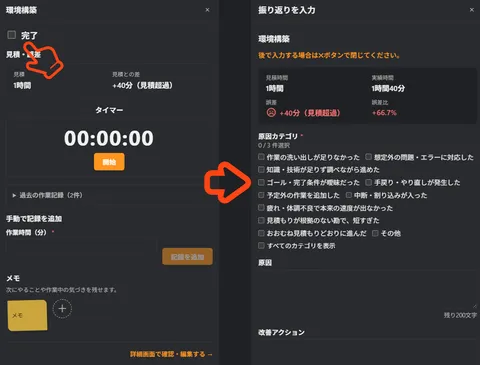The image size is (480, 365).
Task: Click the タイマー heading
Action: point(109,110)
